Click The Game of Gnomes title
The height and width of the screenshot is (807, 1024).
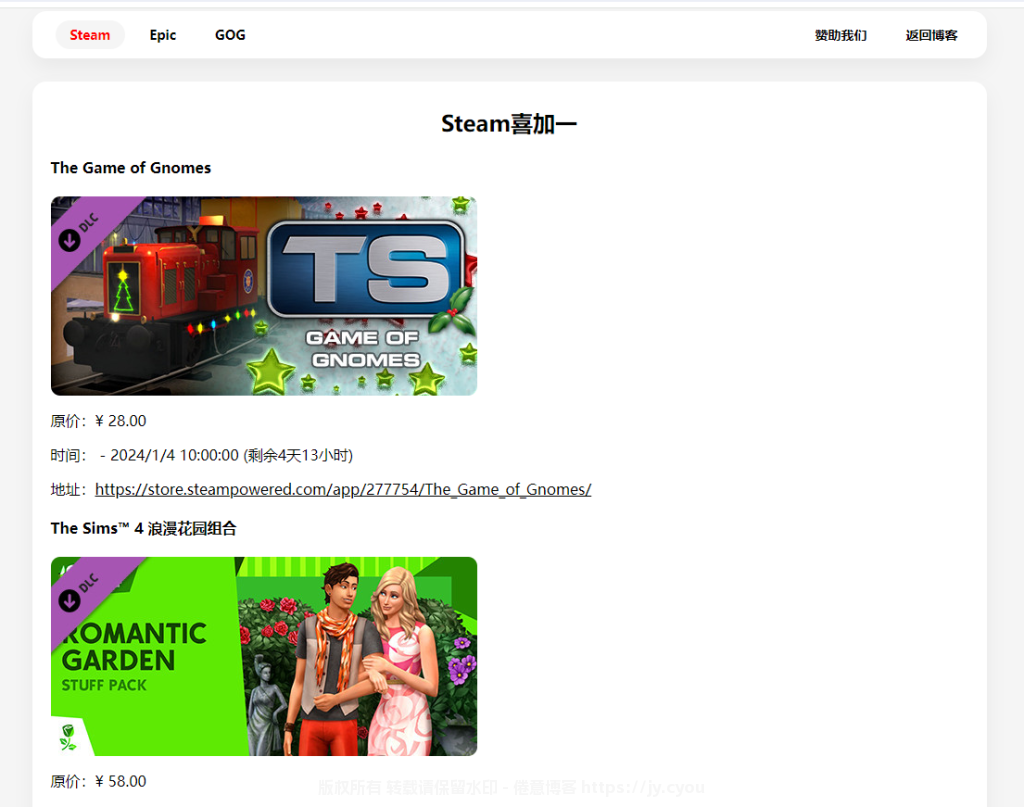[131, 167]
